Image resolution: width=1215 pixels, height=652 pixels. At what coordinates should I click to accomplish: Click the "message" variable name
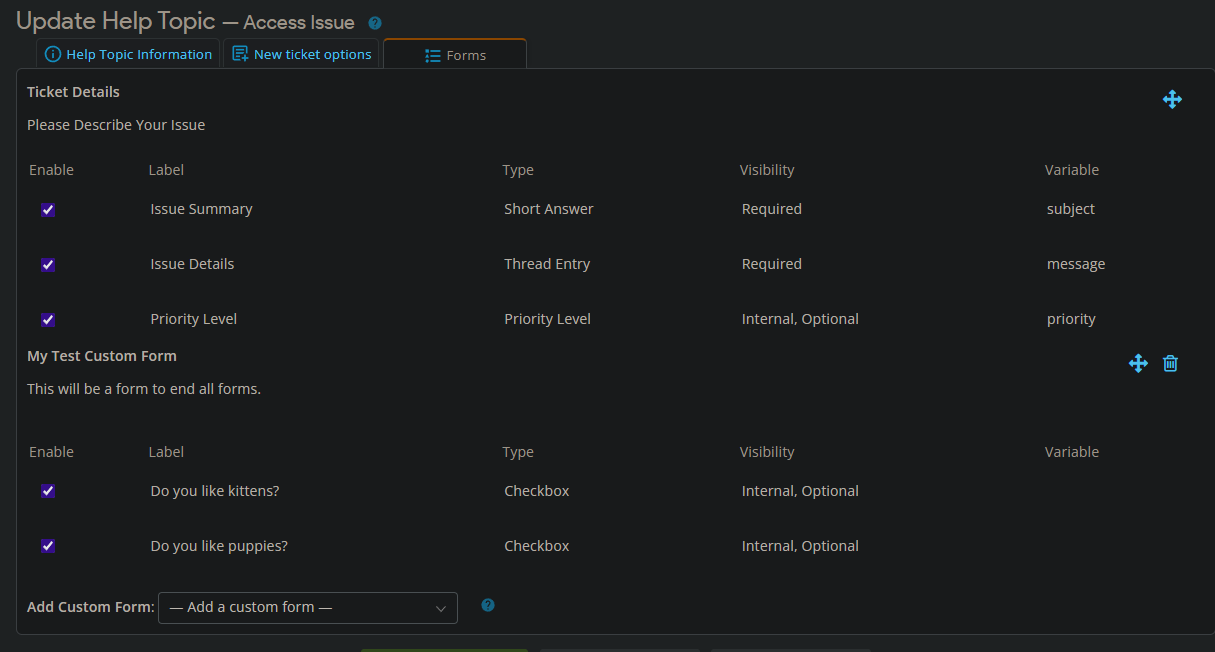(1075, 264)
